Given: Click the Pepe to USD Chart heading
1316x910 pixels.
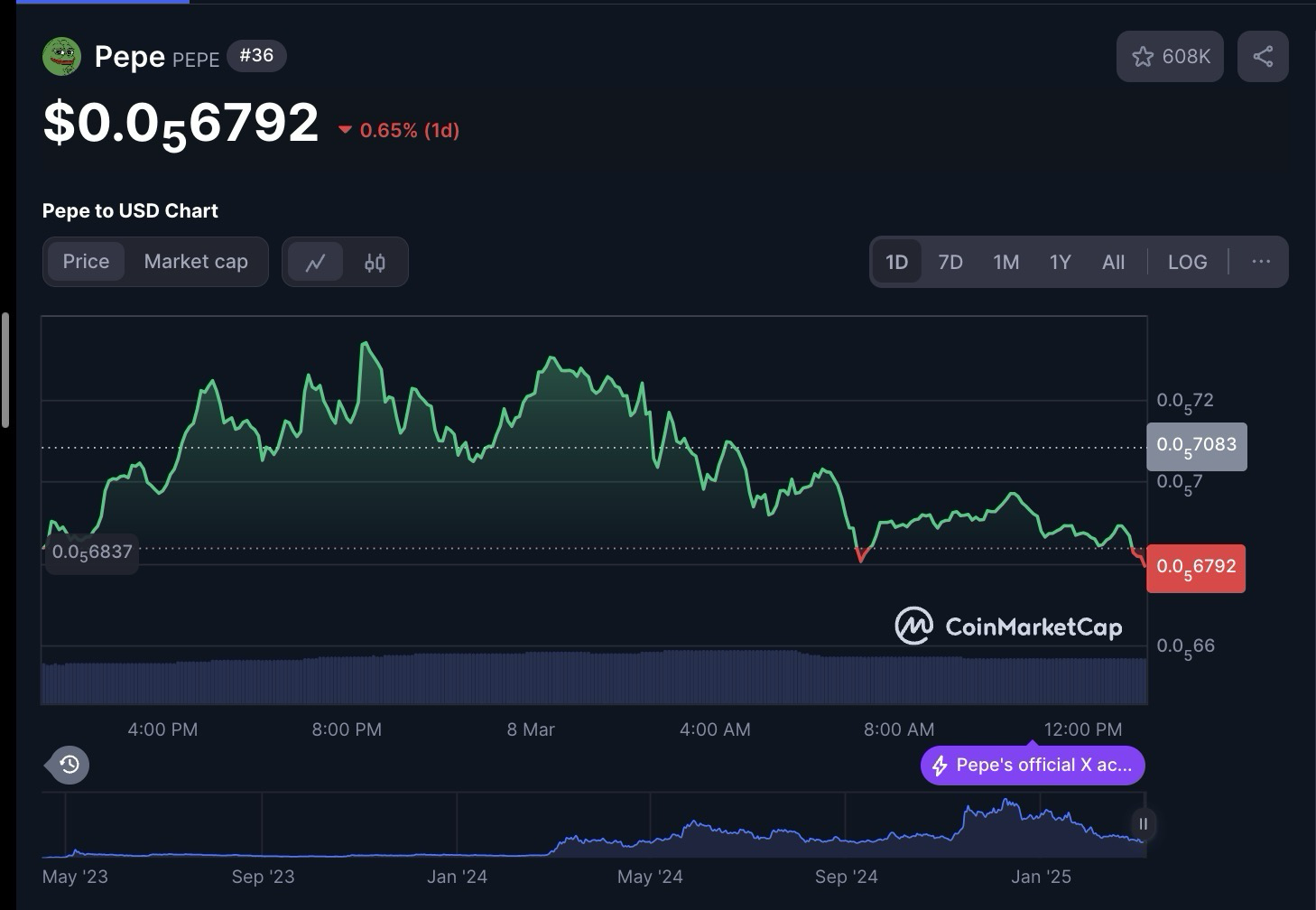Looking at the screenshot, I should (x=130, y=210).
